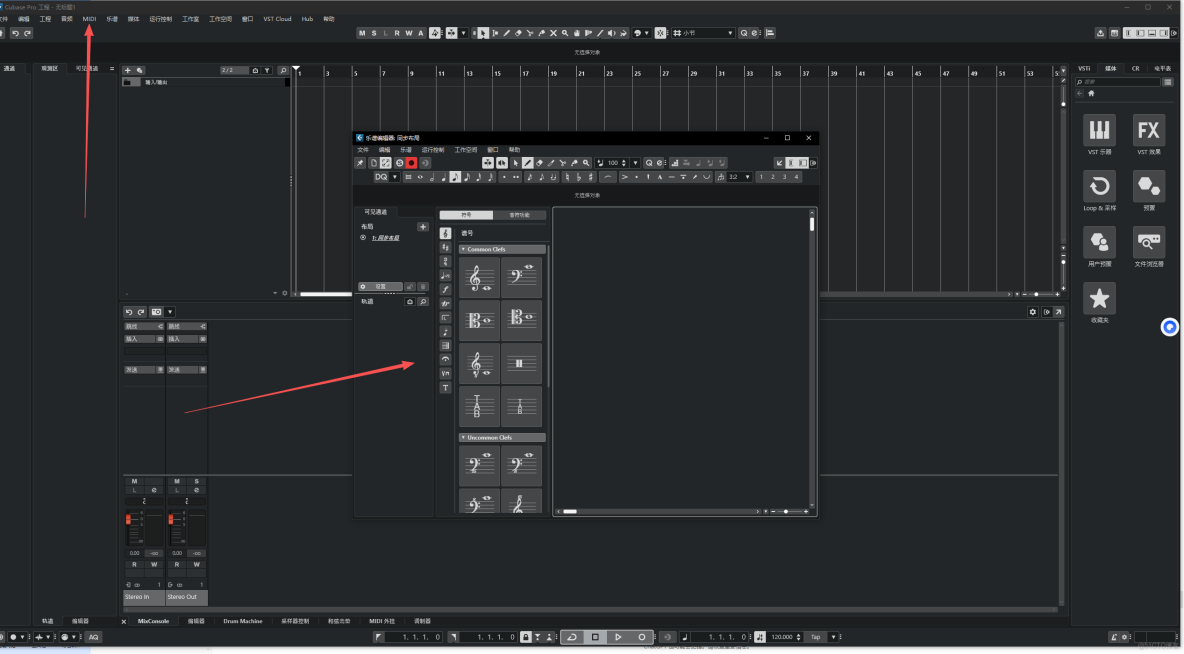The width and height of the screenshot is (1184, 654).
Task: Open the DQ display quantize dropdown
Action: tap(395, 177)
